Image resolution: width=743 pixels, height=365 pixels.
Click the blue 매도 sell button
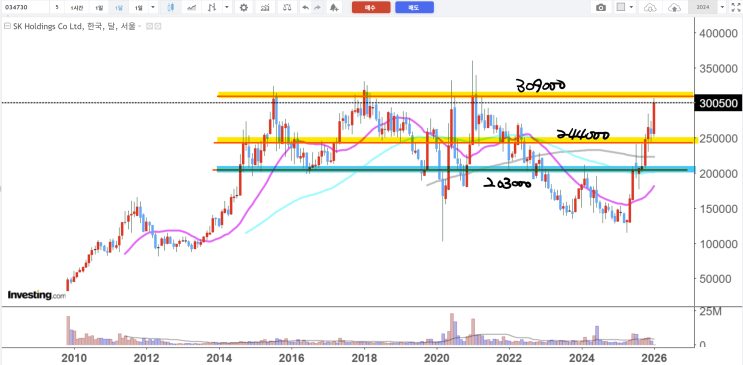(414, 7)
